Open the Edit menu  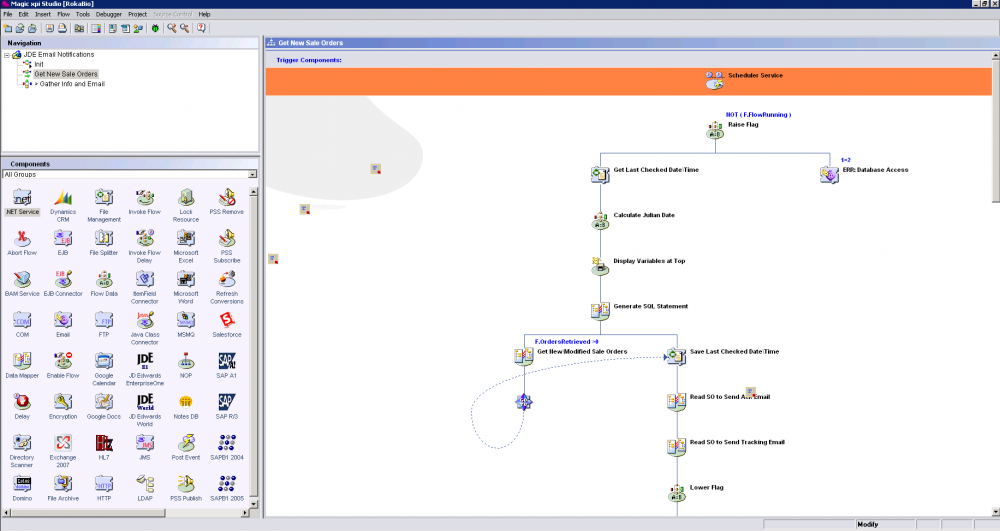[24, 14]
